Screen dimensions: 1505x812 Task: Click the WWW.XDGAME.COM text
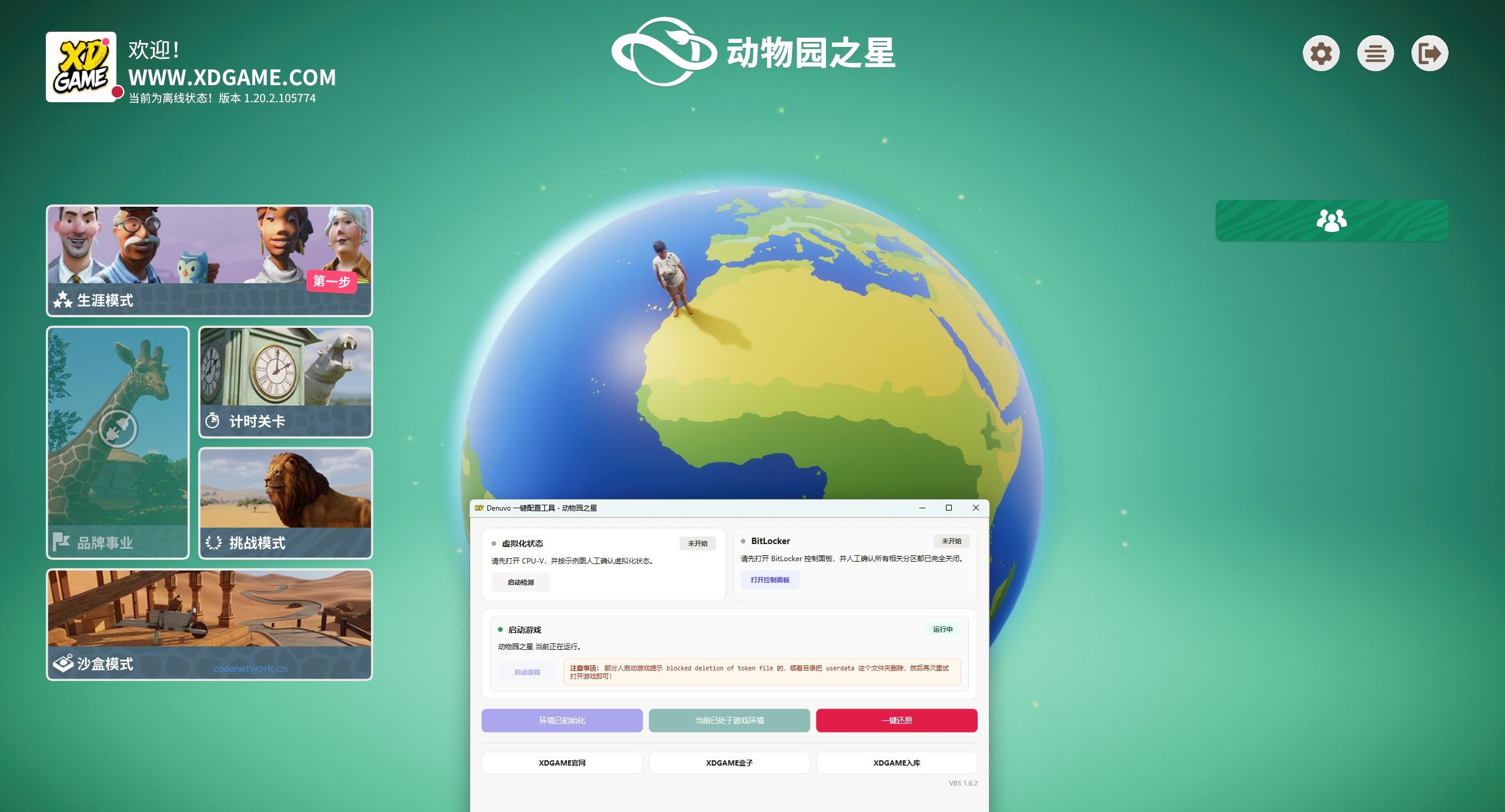pyautogui.click(x=232, y=78)
